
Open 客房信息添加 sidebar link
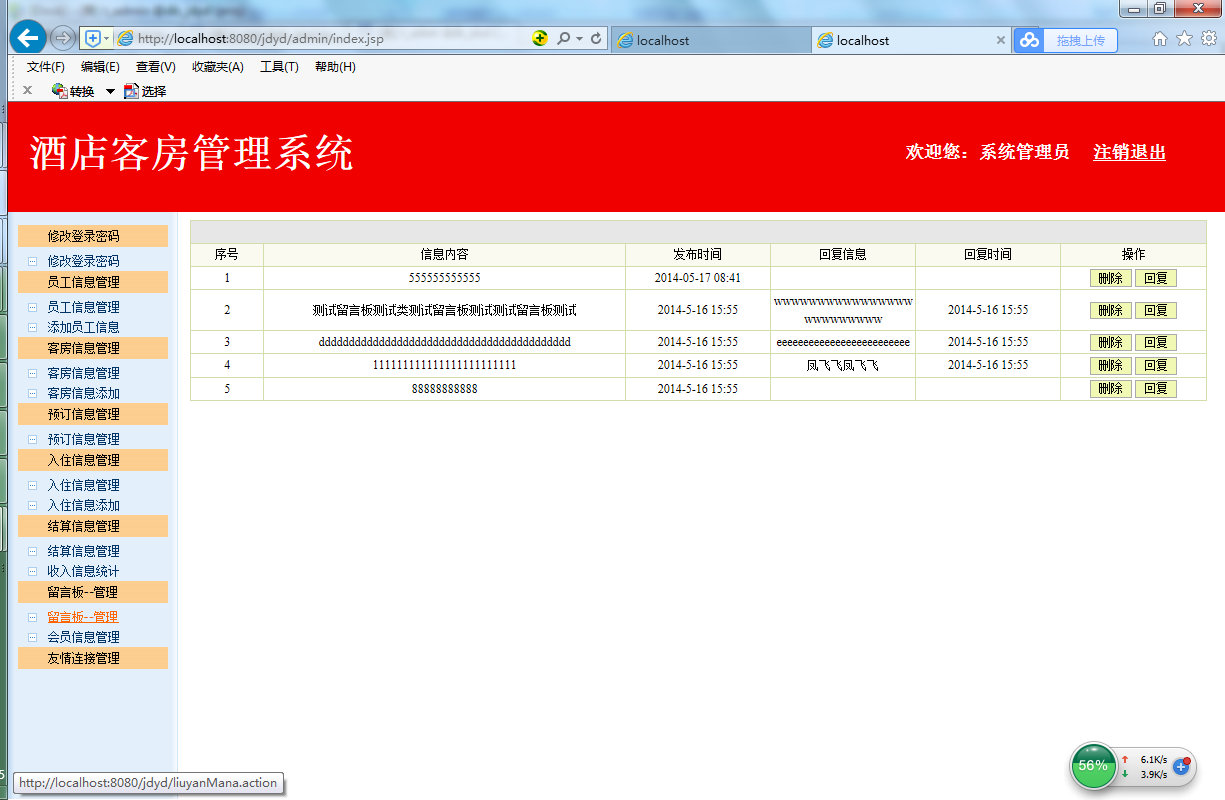click(83, 393)
